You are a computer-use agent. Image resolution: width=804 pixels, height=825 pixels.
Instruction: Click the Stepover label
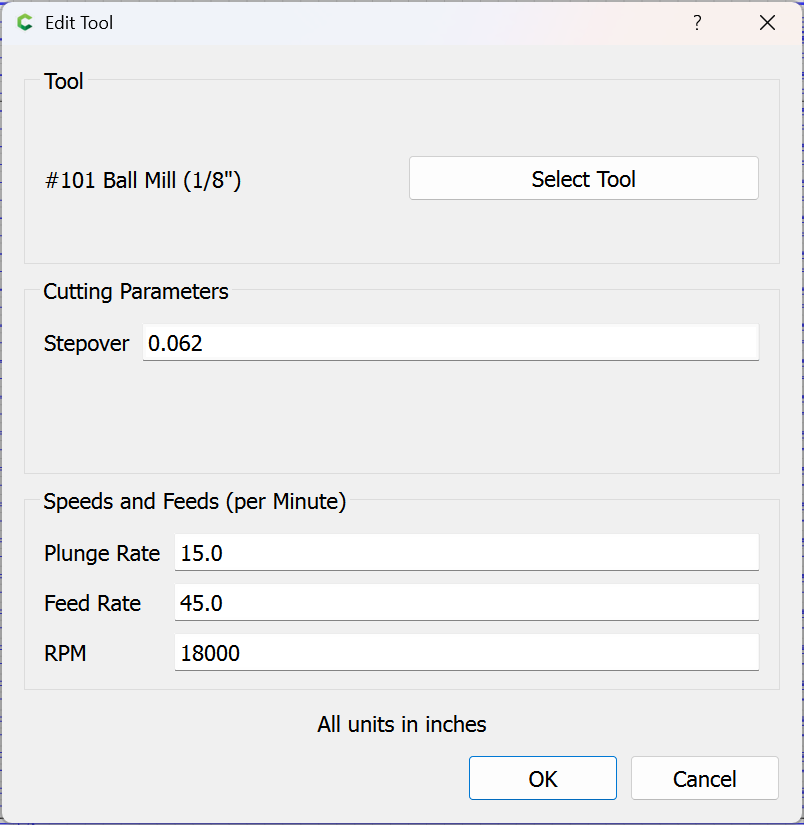point(86,344)
